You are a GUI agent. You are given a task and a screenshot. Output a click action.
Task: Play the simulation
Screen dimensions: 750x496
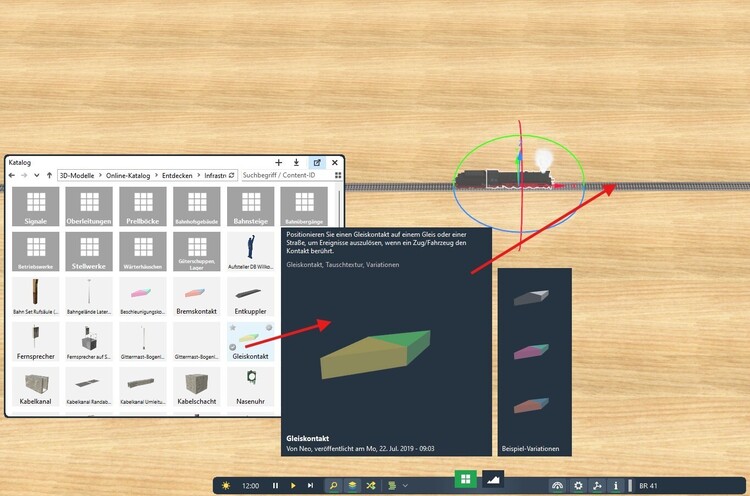point(293,485)
